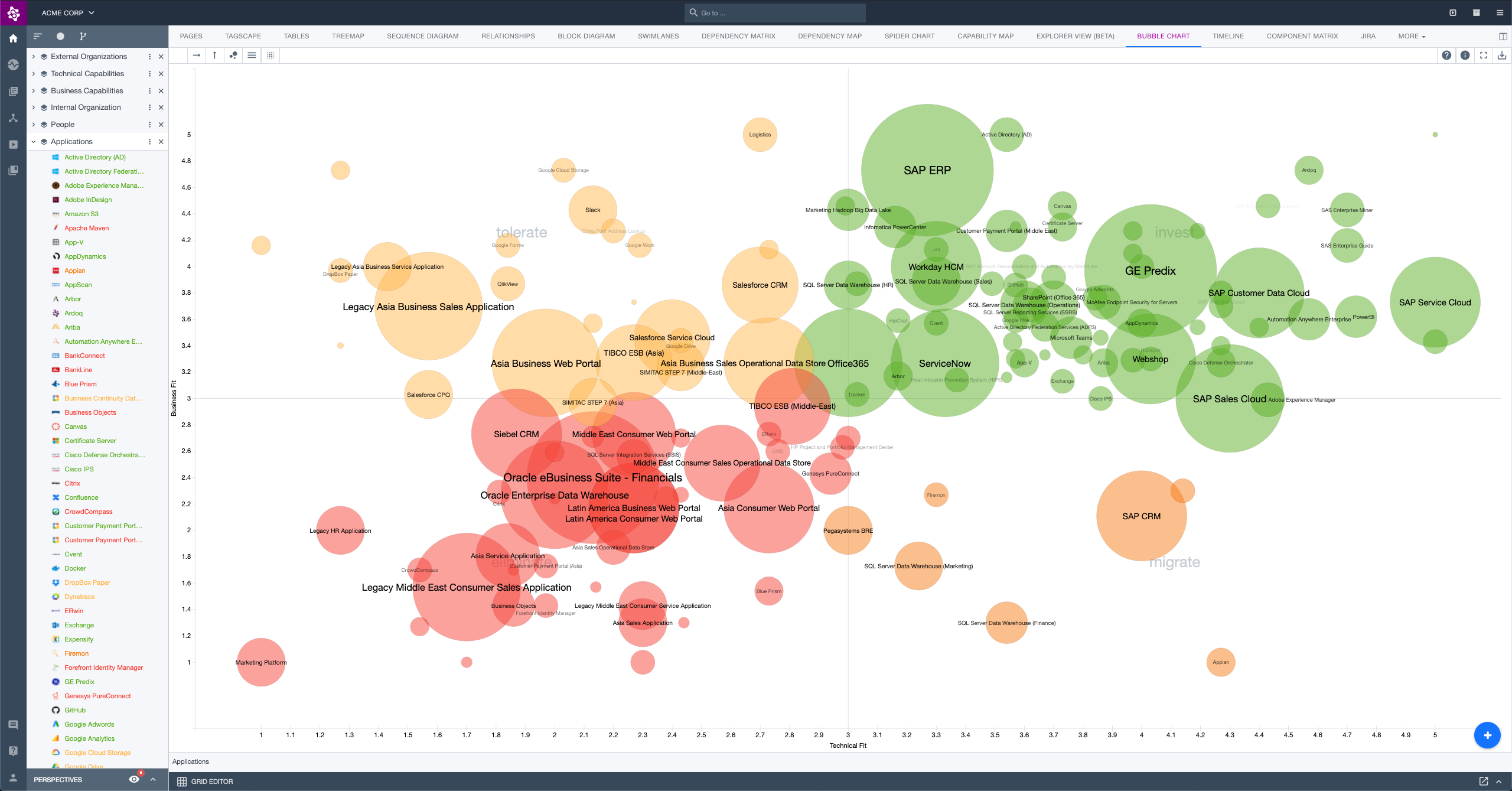
Task: Toggle the perspectives eye icon
Action: tap(134, 779)
